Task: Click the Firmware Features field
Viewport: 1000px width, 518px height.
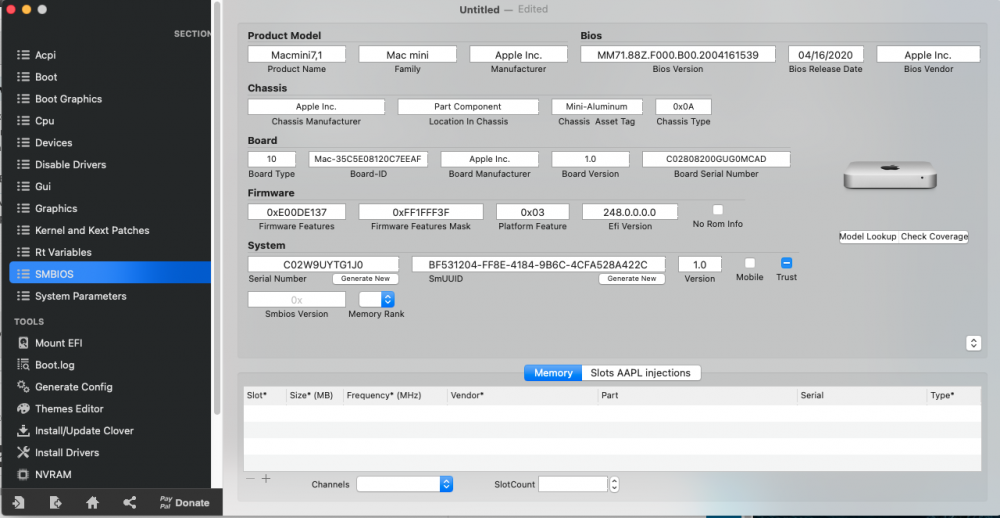Action: [x=297, y=212]
